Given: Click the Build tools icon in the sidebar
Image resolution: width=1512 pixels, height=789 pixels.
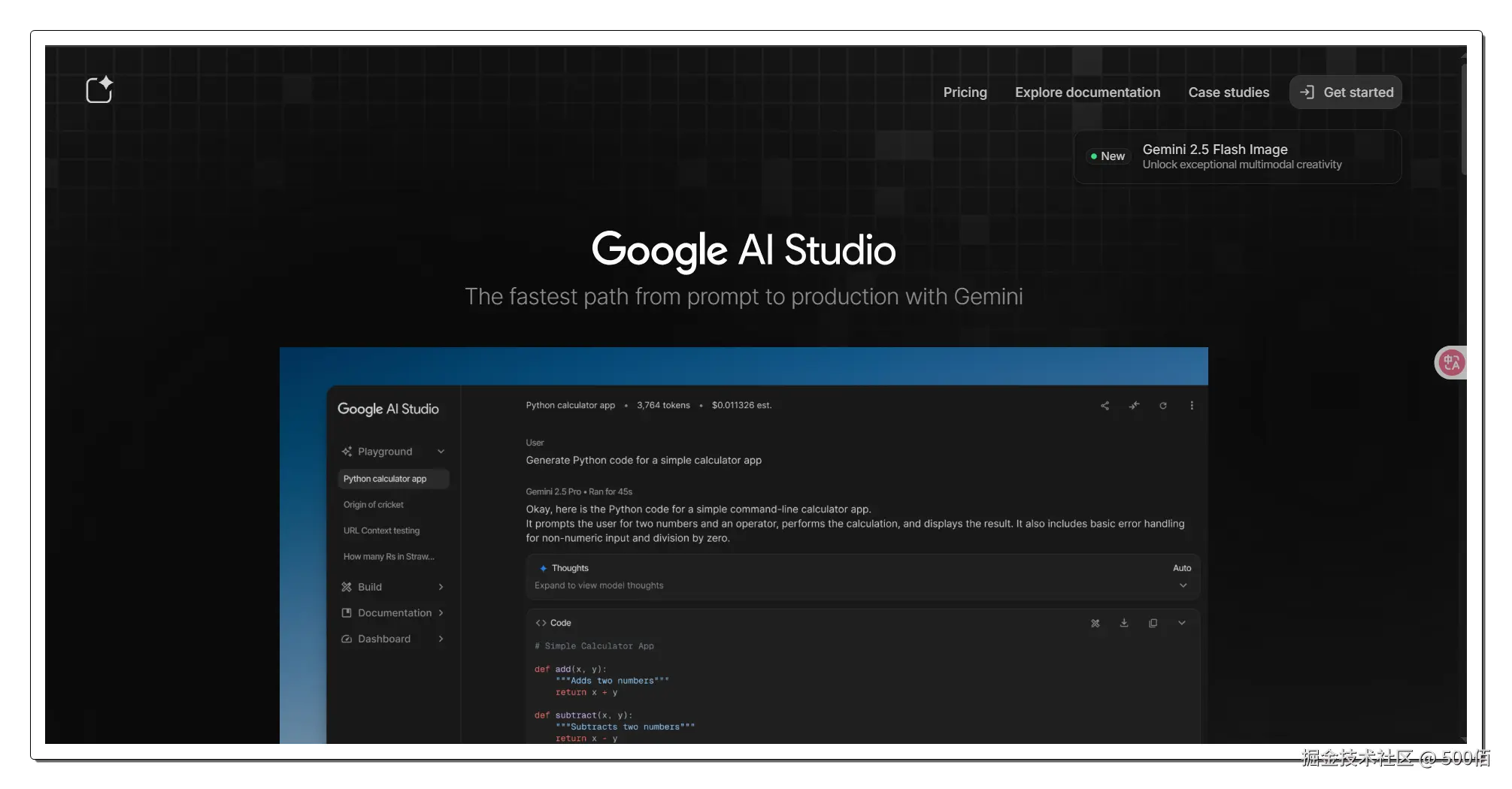Looking at the screenshot, I should click(347, 587).
